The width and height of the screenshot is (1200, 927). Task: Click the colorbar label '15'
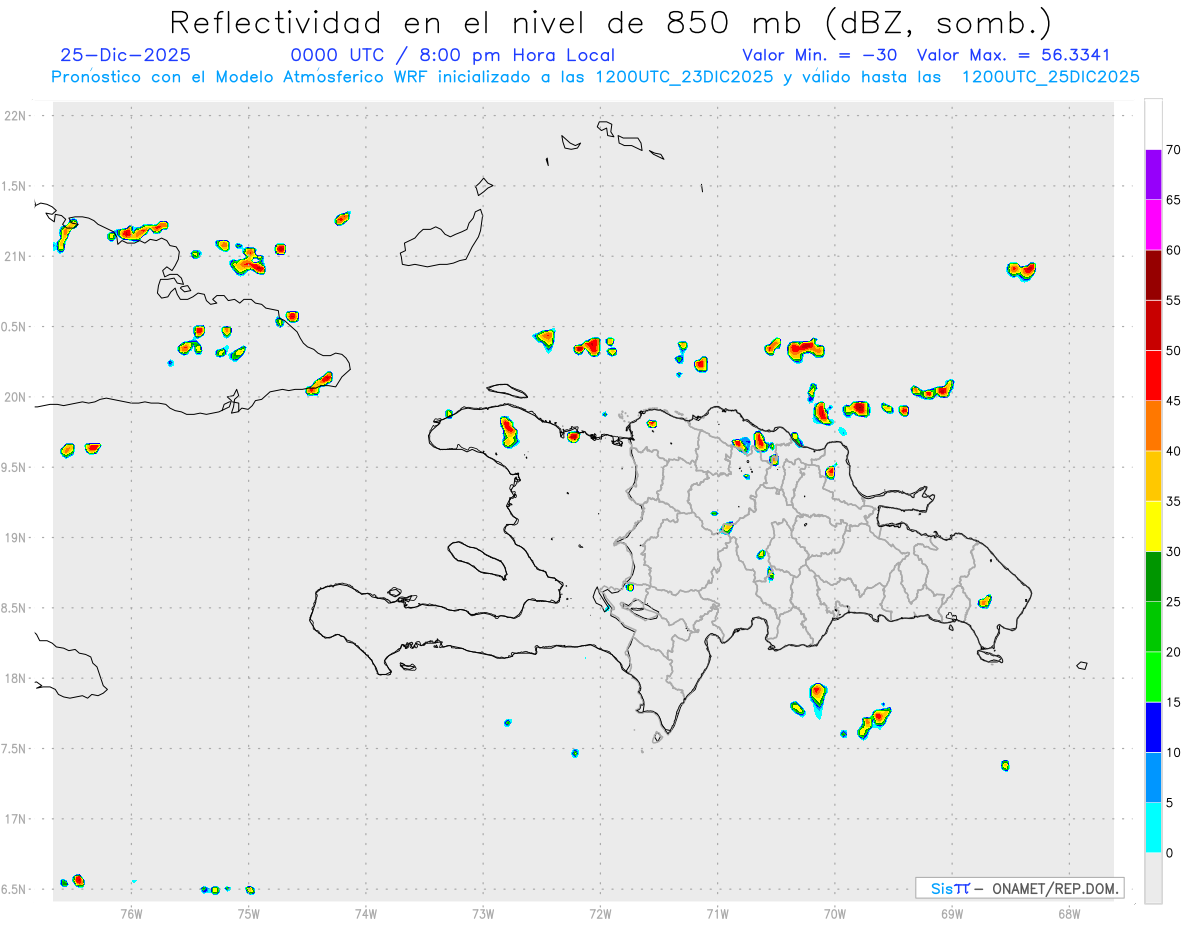[x=1173, y=702]
